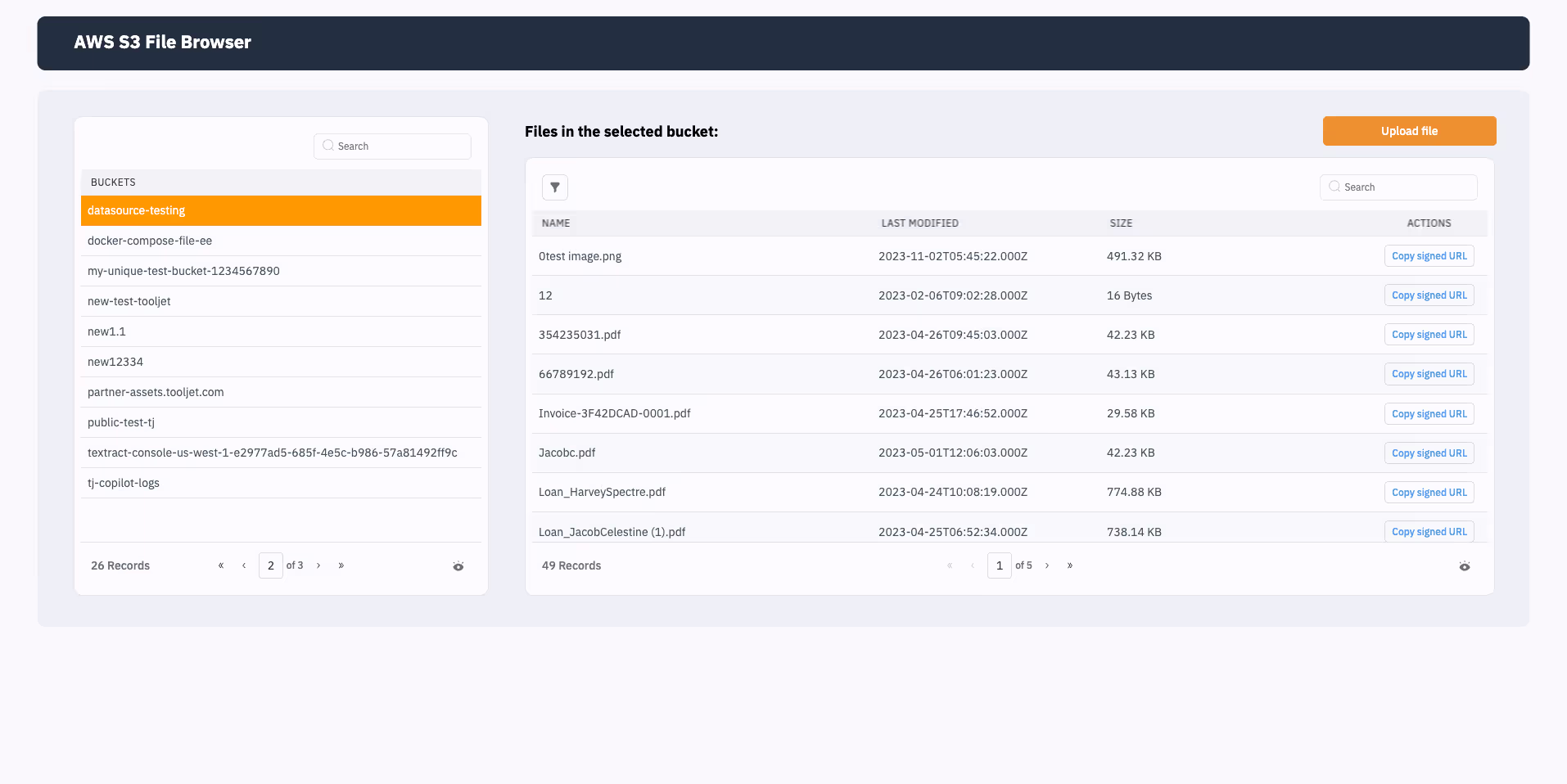Sort files by Last Modified column header
The image size is (1567, 784).
919,223
